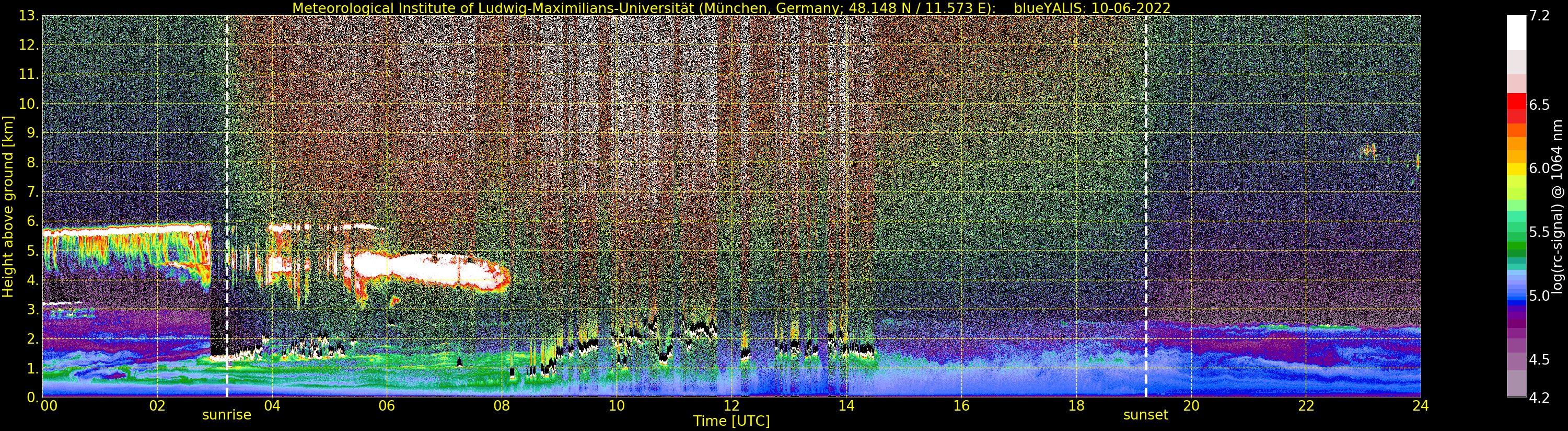Pick the yellow colorbar segment near 6.0

(1516, 168)
